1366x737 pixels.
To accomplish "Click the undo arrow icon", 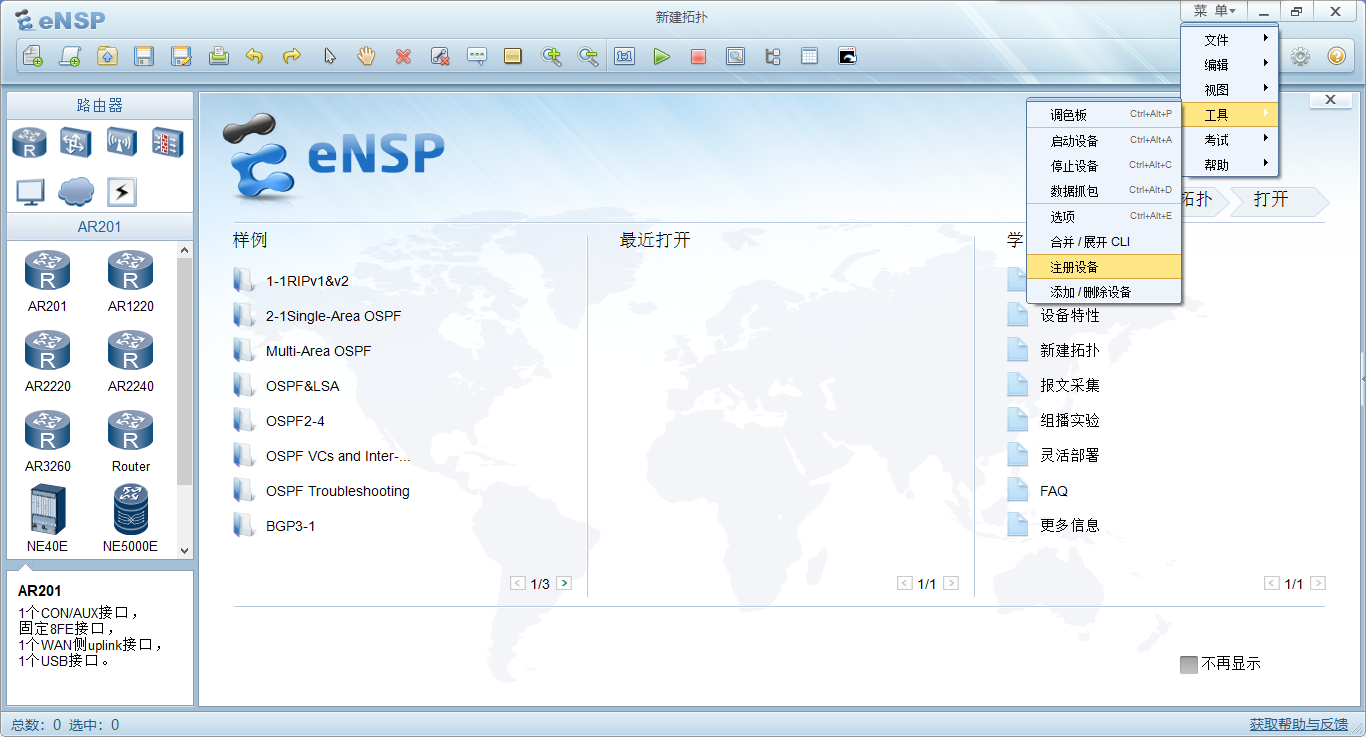I will click(x=255, y=57).
